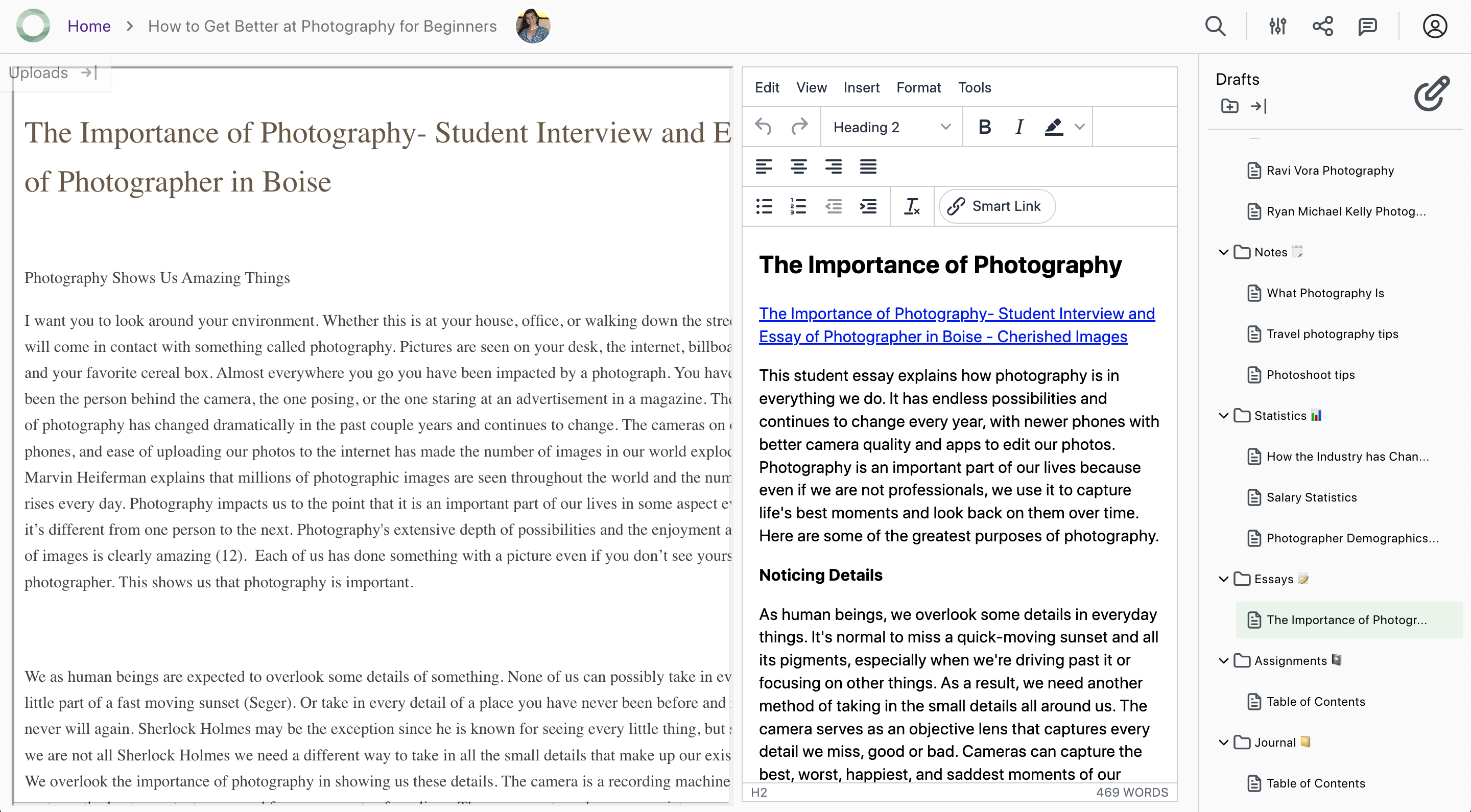Apply the highlight color marker
Image resolution: width=1471 pixels, height=812 pixels.
tap(1054, 127)
